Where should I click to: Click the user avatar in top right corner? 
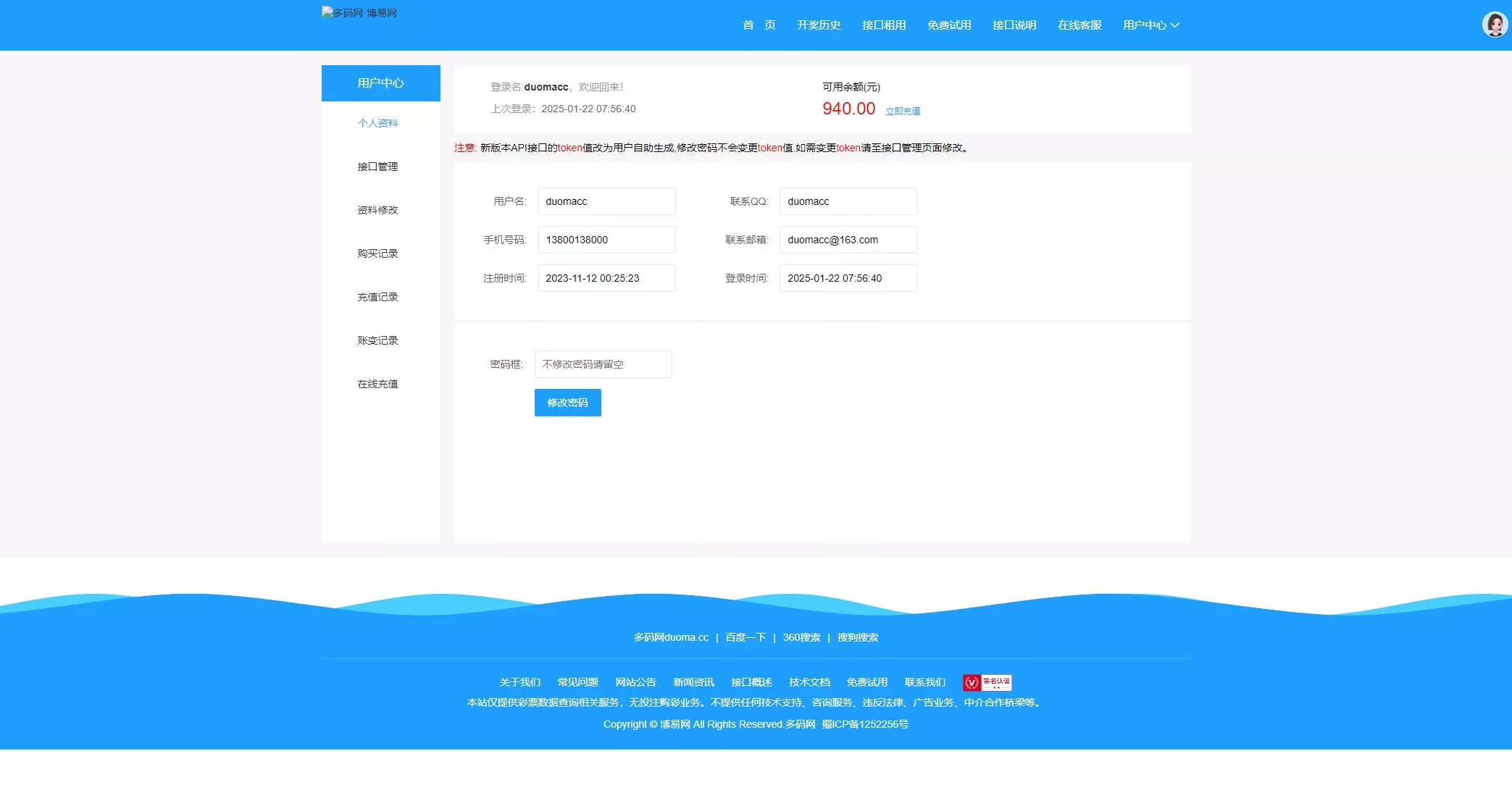point(1495,24)
